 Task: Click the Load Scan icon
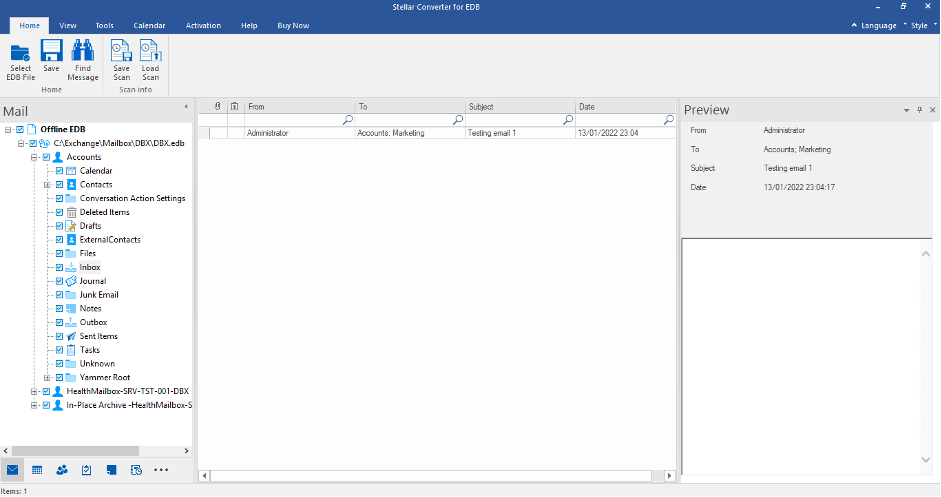pos(151,50)
